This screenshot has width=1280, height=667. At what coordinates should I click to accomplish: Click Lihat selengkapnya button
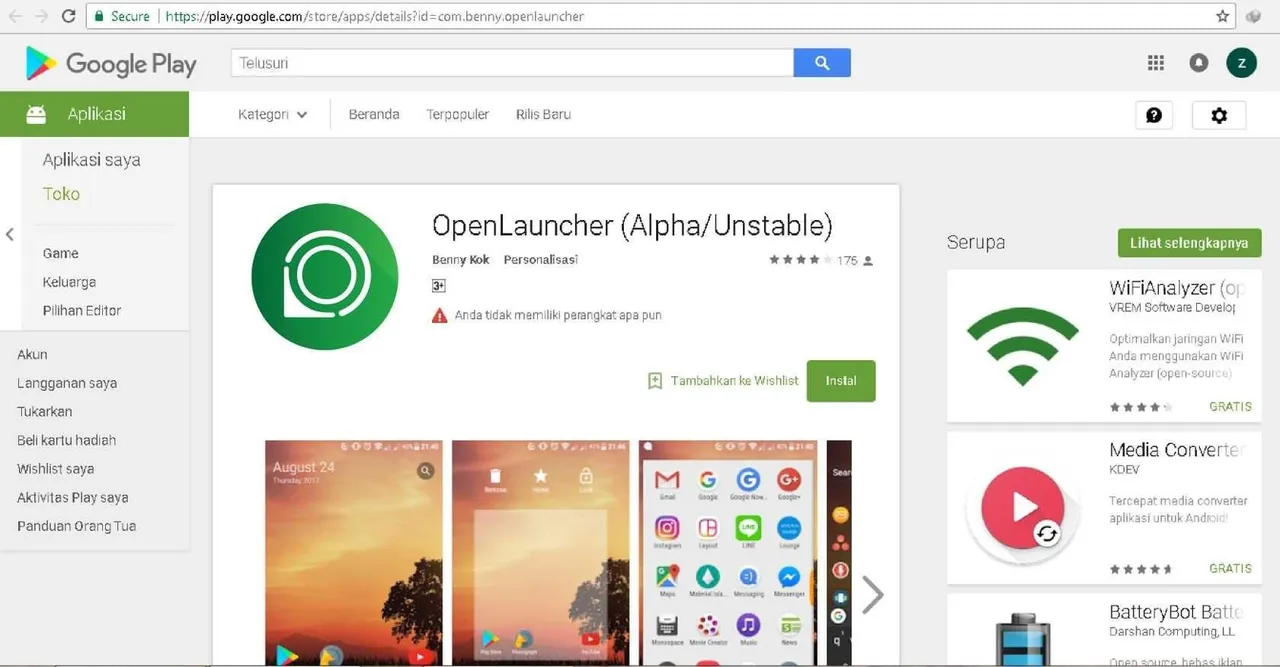(1189, 243)
